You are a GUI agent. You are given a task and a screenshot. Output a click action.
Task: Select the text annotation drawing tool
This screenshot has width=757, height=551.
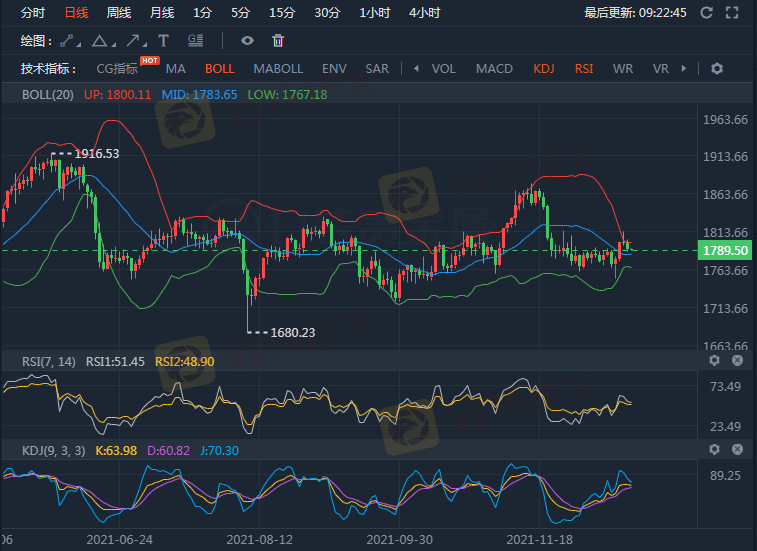click(165, 40)
